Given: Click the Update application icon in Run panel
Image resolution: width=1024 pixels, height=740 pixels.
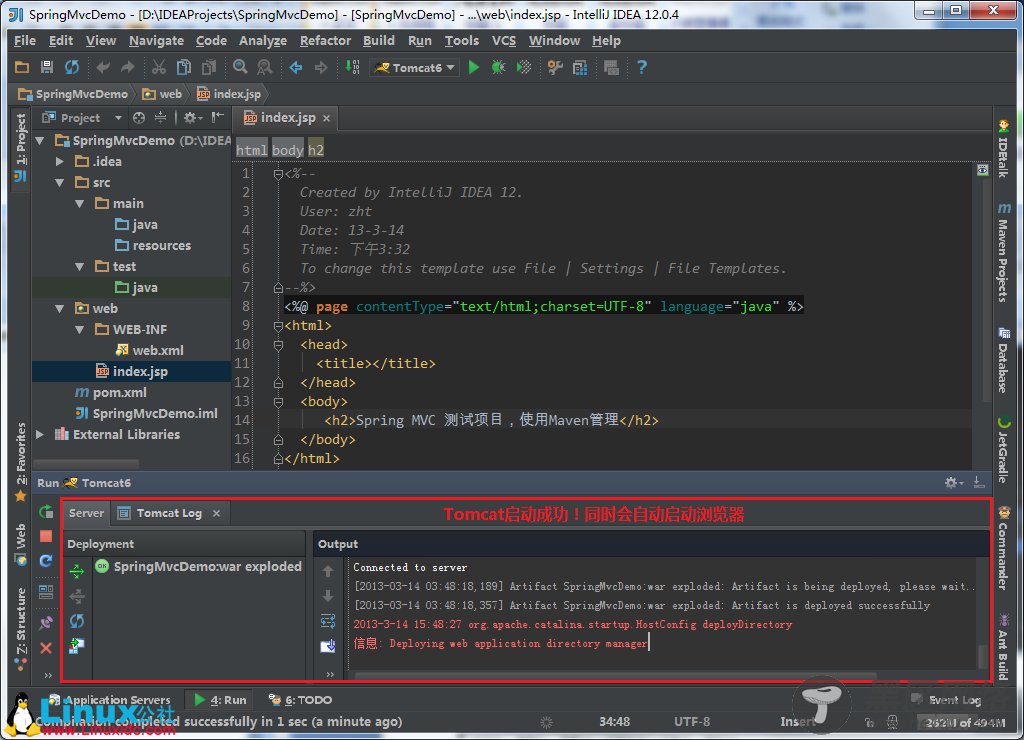Looking at the screenshot, I should pyautogui.click(x=46, y=560).
